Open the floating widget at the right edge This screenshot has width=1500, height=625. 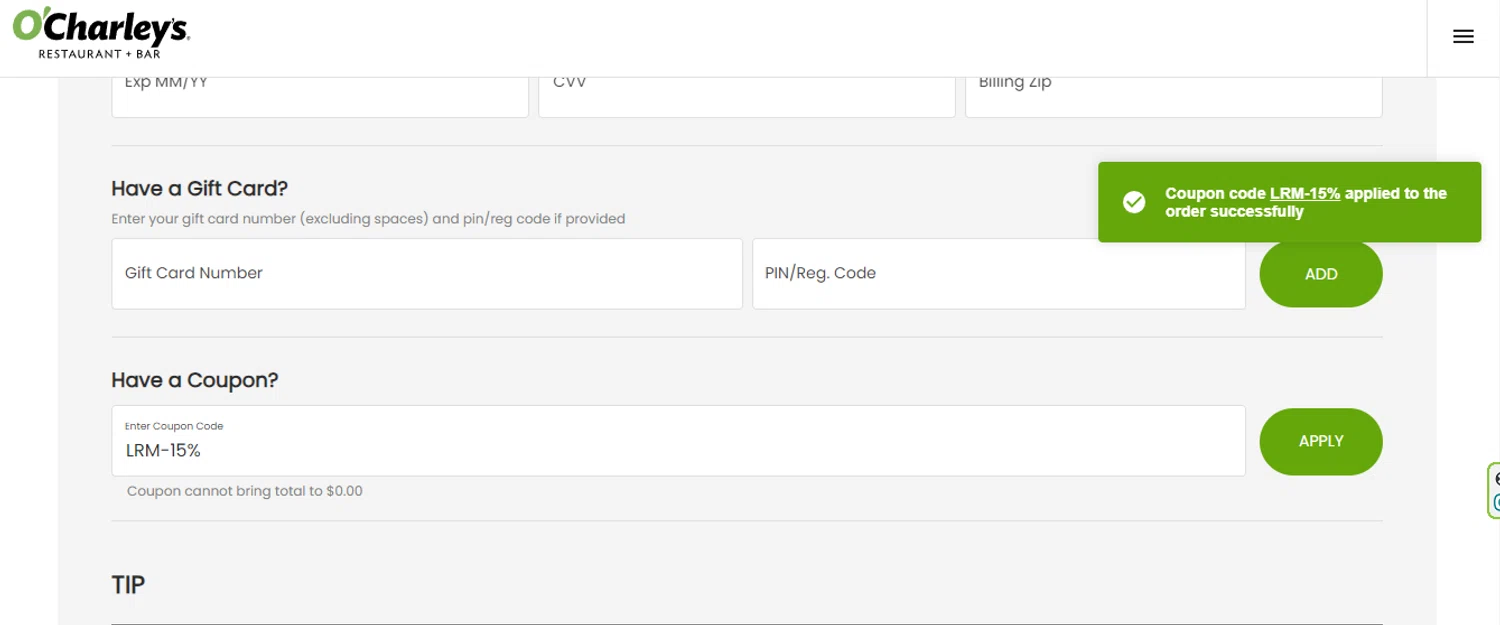(x=1494, y=490)
